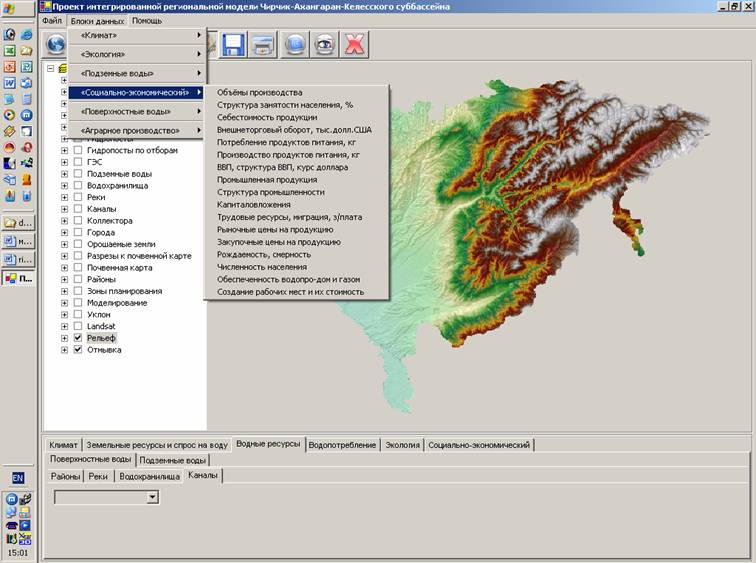
Task: Click the blue monitor toolbar icon
Action: coord(294,44)
